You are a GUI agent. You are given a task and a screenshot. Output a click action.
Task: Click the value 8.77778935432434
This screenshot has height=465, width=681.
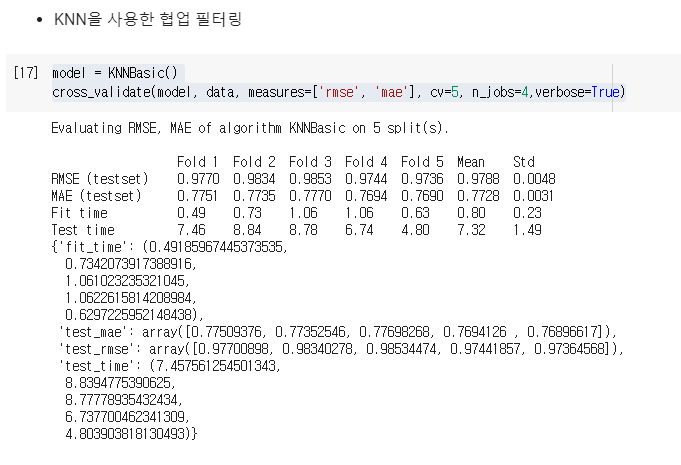click(124, 400)
